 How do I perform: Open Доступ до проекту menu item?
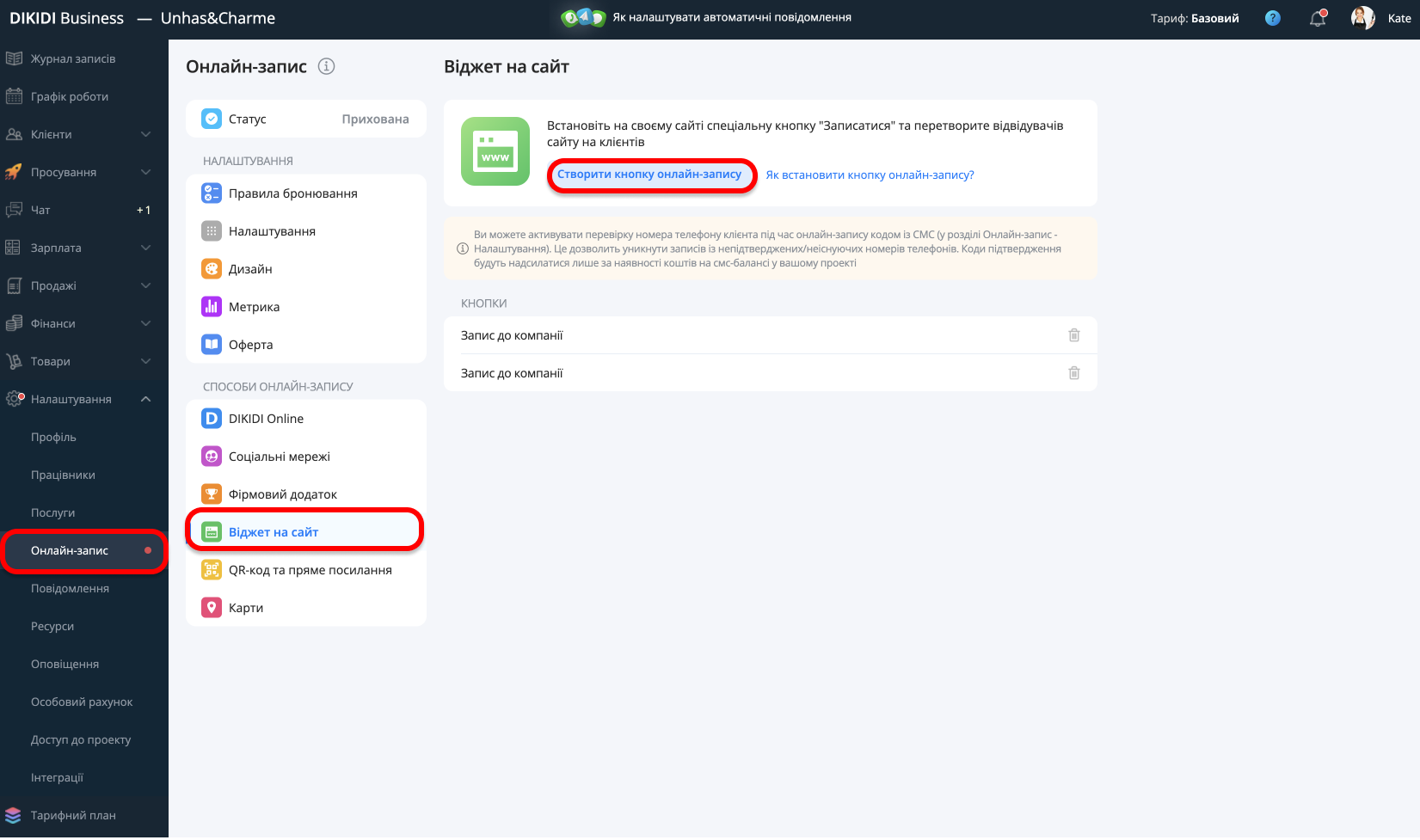pyautogui.click(x=81, y=739)
